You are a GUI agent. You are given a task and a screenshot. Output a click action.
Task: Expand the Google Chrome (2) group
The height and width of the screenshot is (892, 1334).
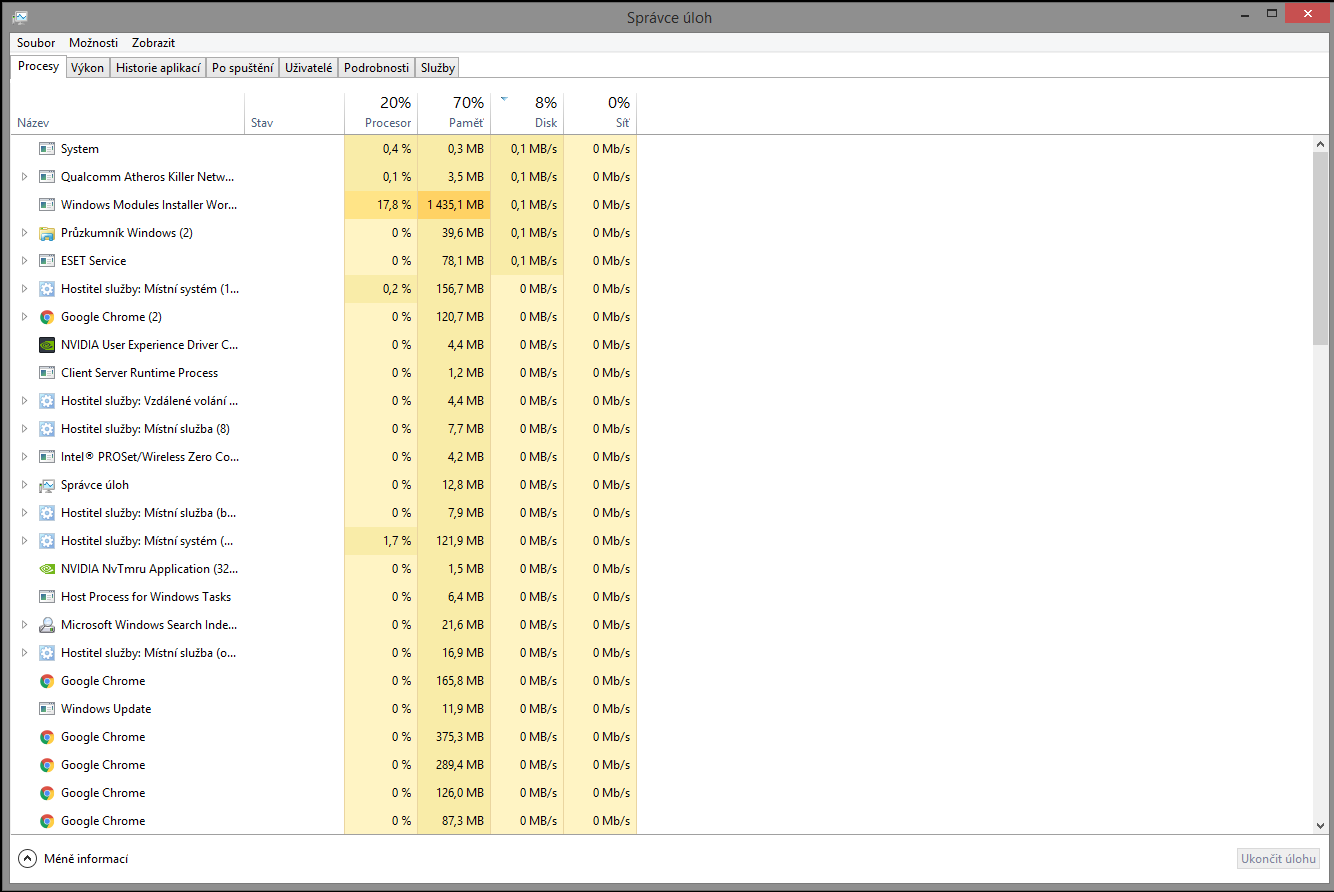(x=25, y=317)
